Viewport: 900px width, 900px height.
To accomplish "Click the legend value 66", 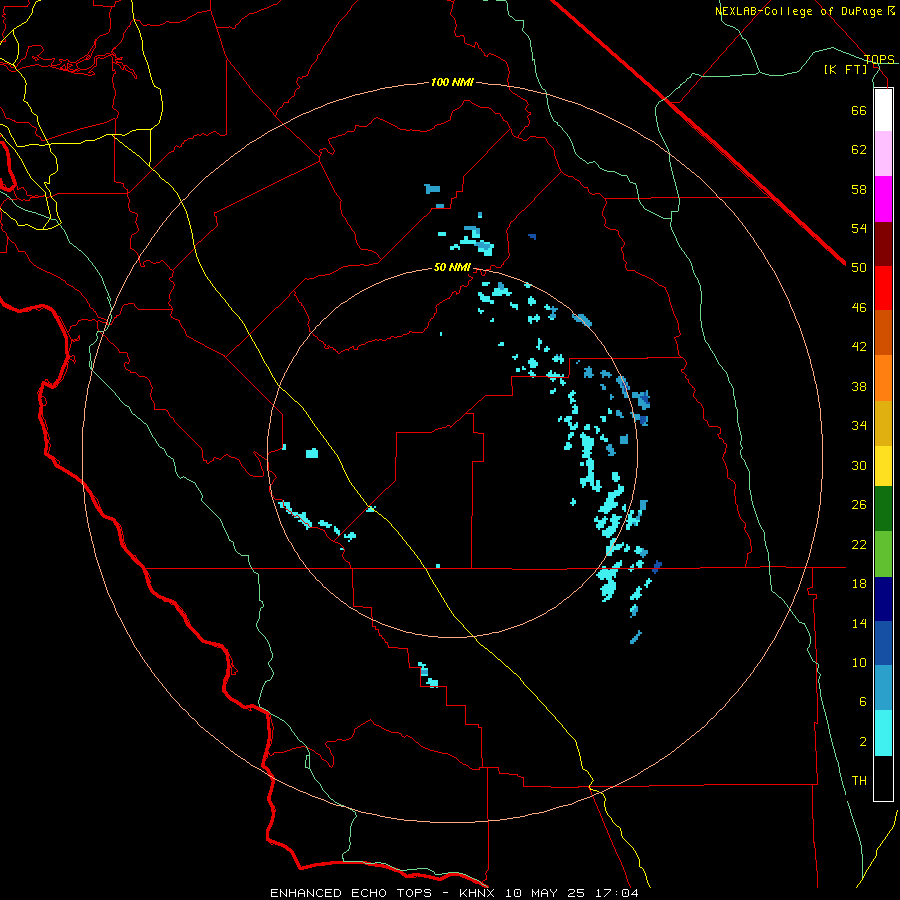I will pyautogui.click(x=859, y=110).
